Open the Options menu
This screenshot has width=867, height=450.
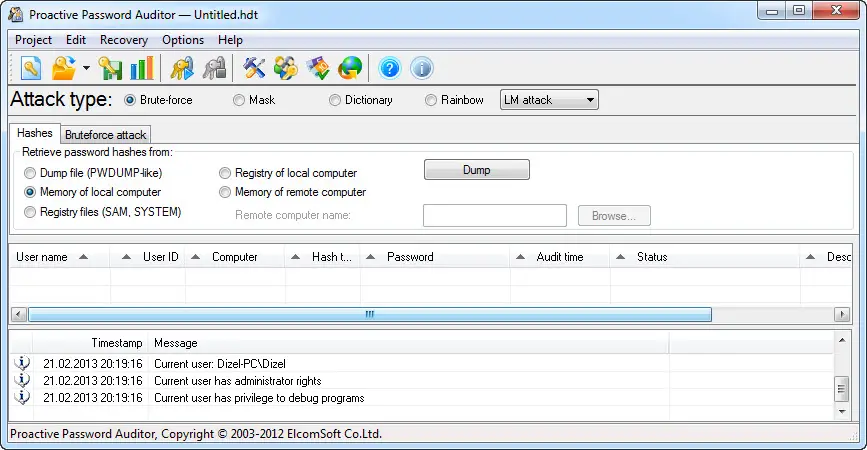point(183,40)
